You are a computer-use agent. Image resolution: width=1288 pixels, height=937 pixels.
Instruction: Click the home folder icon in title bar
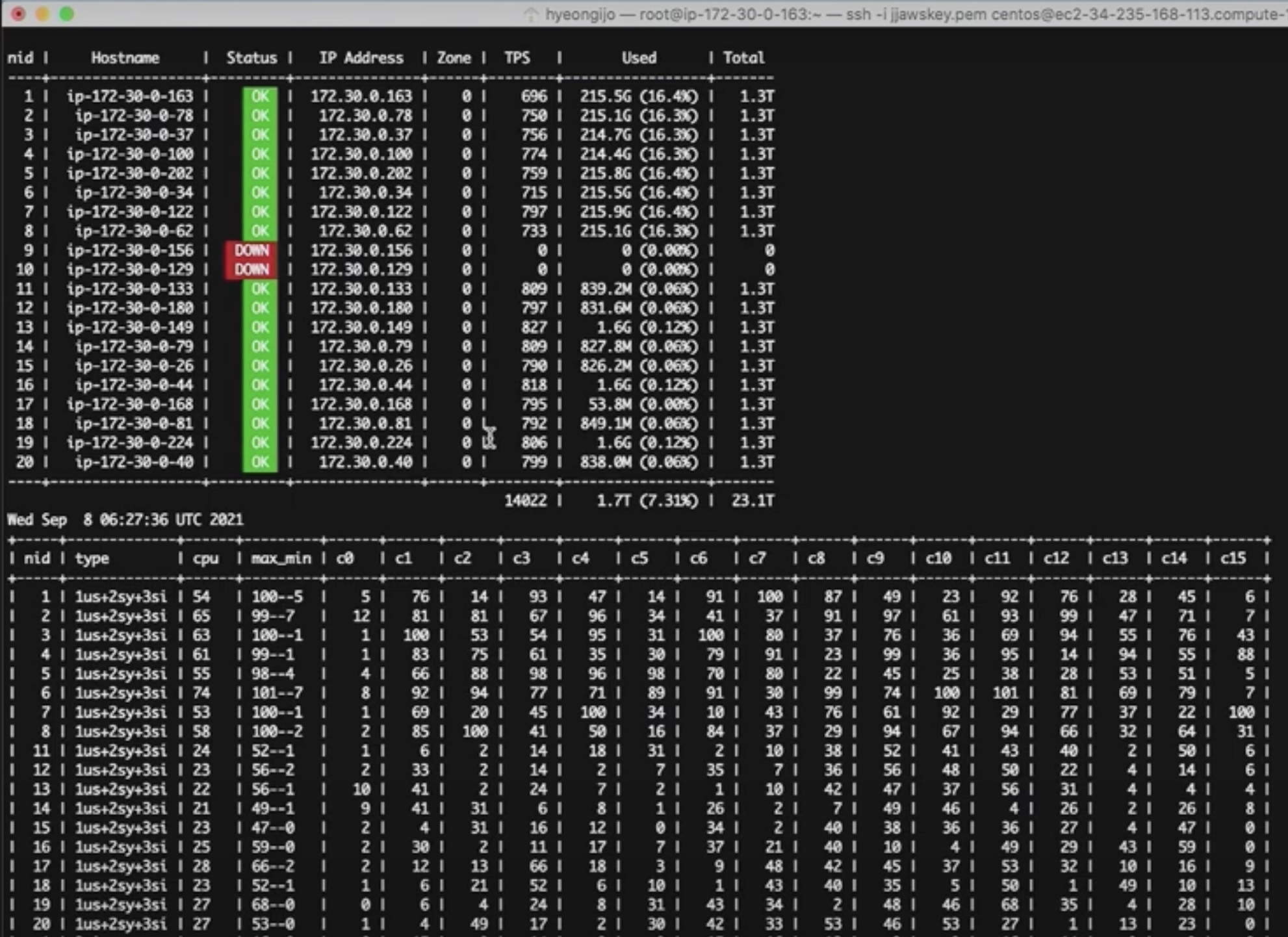[x=531, y=14]
